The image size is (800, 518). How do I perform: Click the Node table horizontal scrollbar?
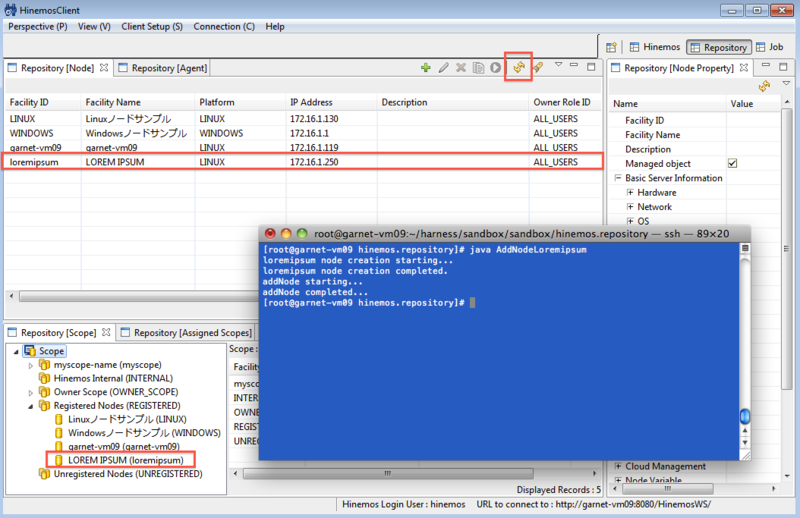tap(138, 296)
